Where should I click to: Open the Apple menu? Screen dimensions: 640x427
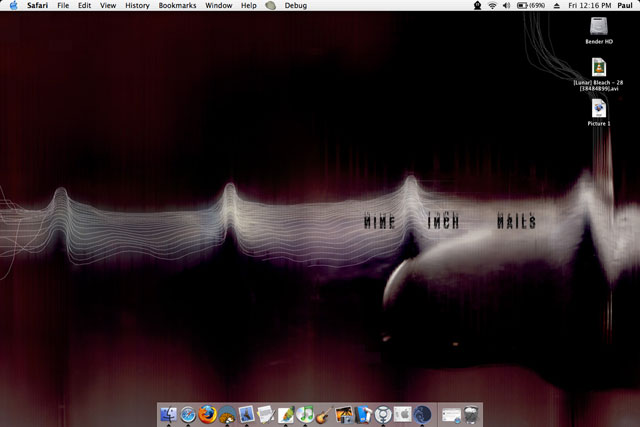click(13, 6)
